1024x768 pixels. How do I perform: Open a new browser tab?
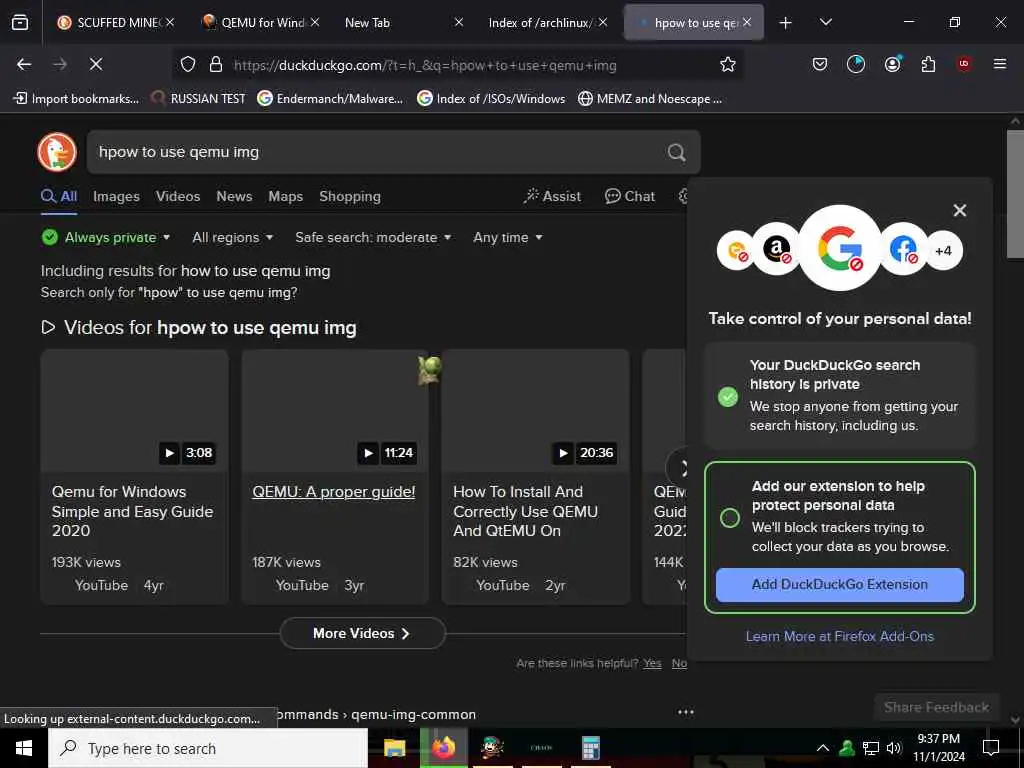[x=786, y=23]
